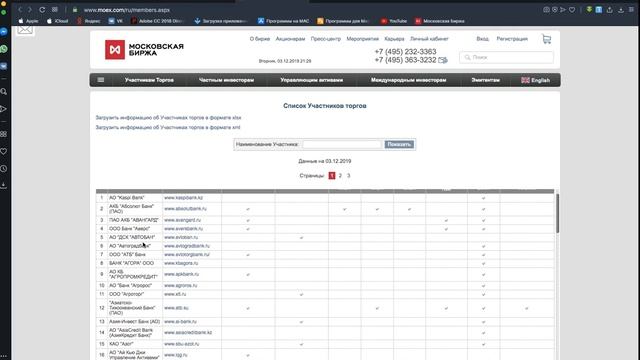Download participants list in xml format
Viewport: 640px width, 360px height.
coord(168,127)
